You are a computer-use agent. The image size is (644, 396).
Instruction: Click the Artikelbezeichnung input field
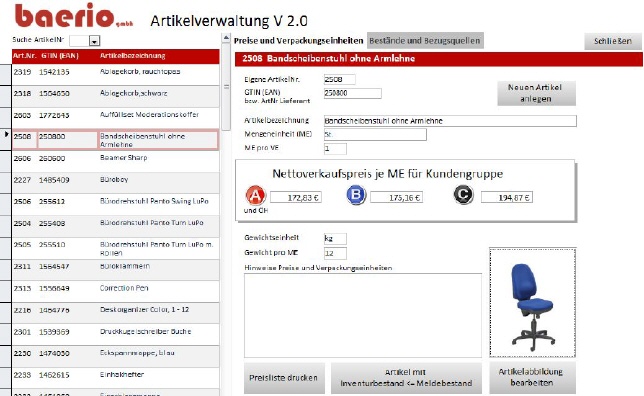(x=450, y=121)
